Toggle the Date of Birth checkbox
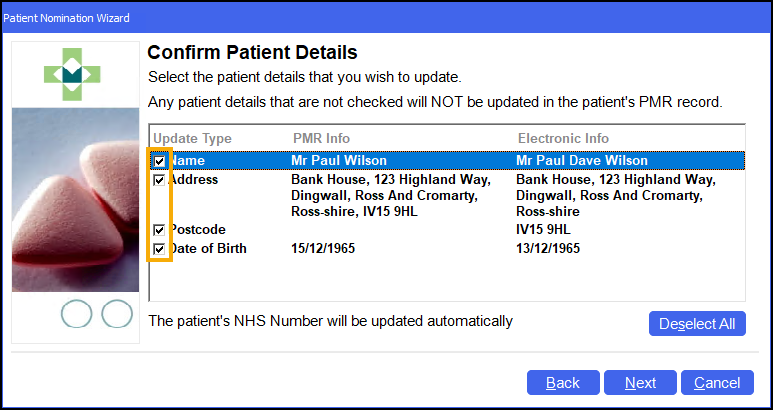 pyautogui.click(x=159, y=249)
